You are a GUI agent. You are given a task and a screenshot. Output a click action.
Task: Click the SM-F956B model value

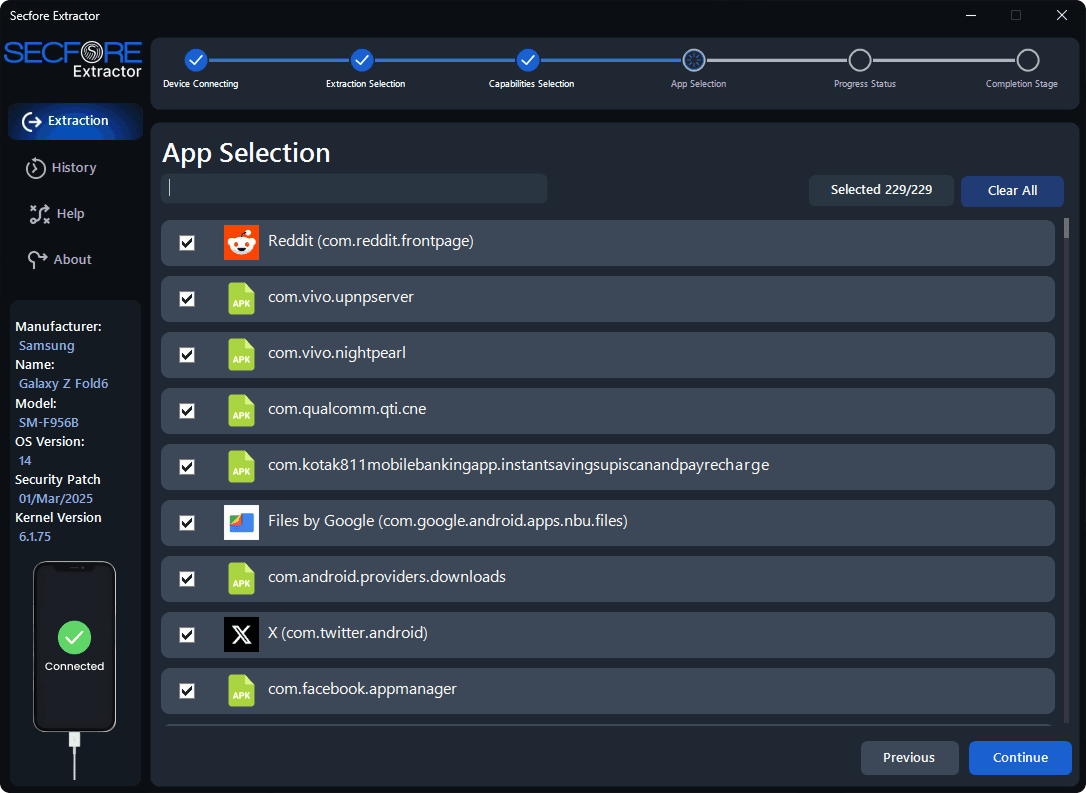(48, 422)
